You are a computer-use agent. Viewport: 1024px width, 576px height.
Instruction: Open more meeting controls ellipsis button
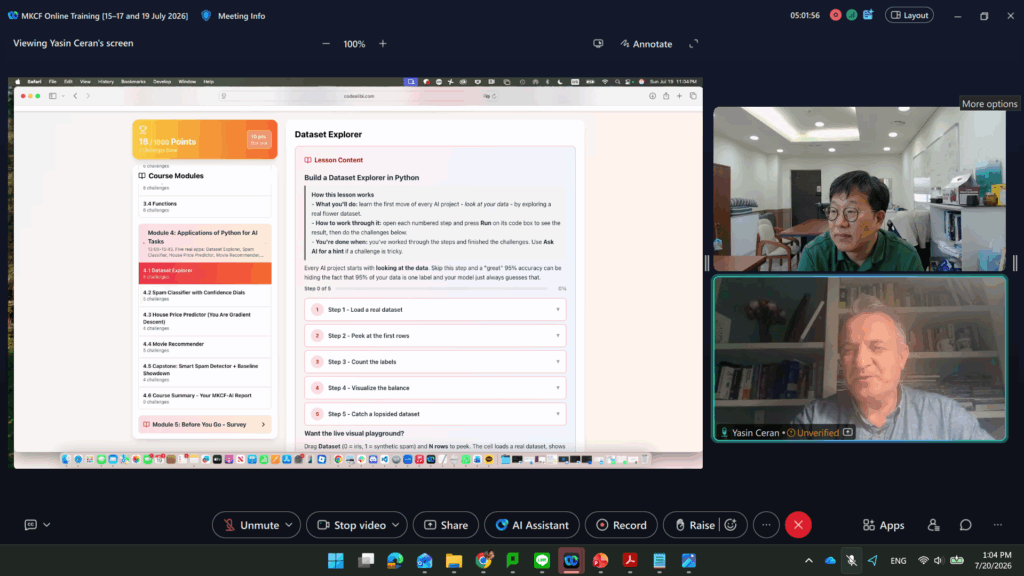pyautogui.click(x=766, y=525)
